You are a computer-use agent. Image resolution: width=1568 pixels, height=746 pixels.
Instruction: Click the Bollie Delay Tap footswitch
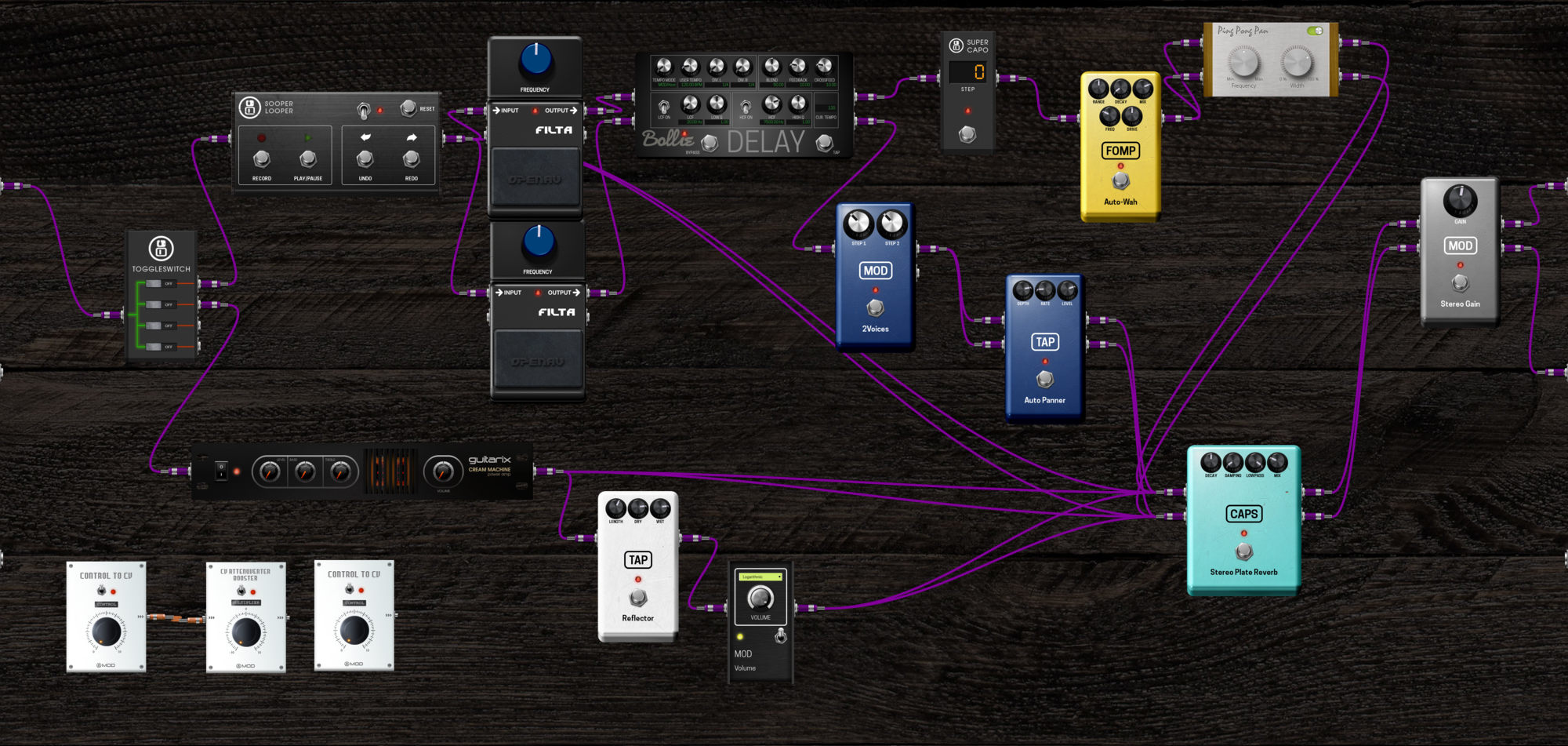click(x=824, y=143)
